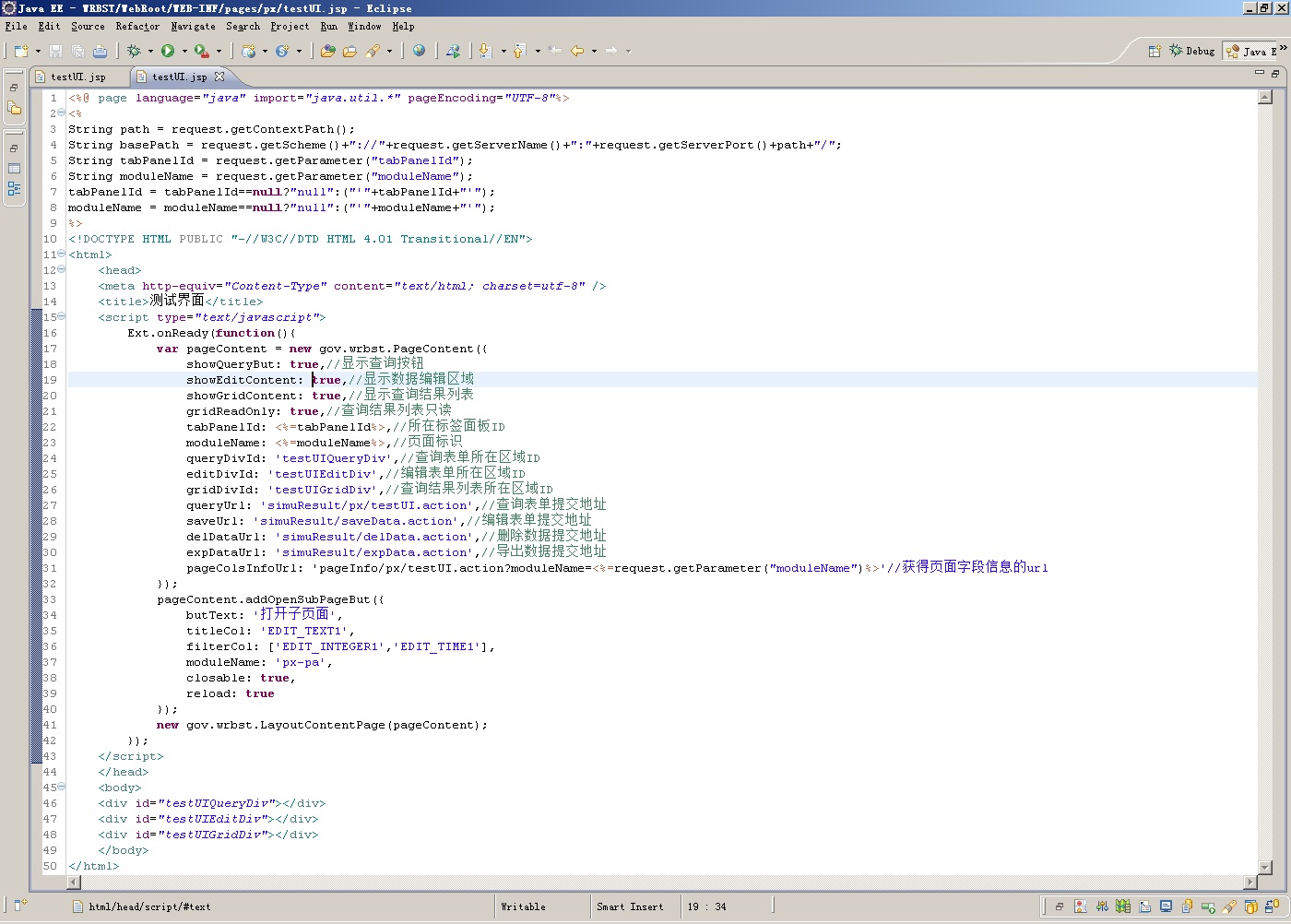Viewport: 1291px width, 924px height.
Task: Open the Project menu
Action: pyautogui.click(x=290, y=27)
